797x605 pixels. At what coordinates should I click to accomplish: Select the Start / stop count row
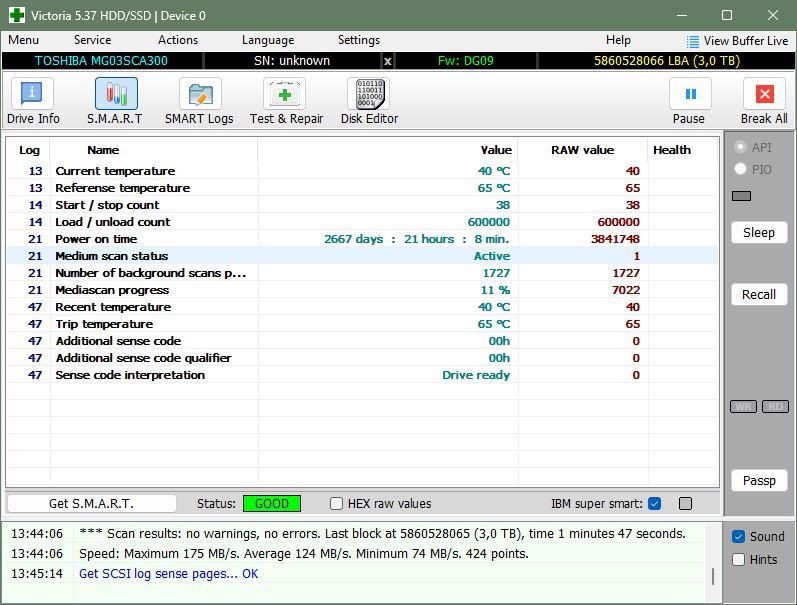[363, 205]
